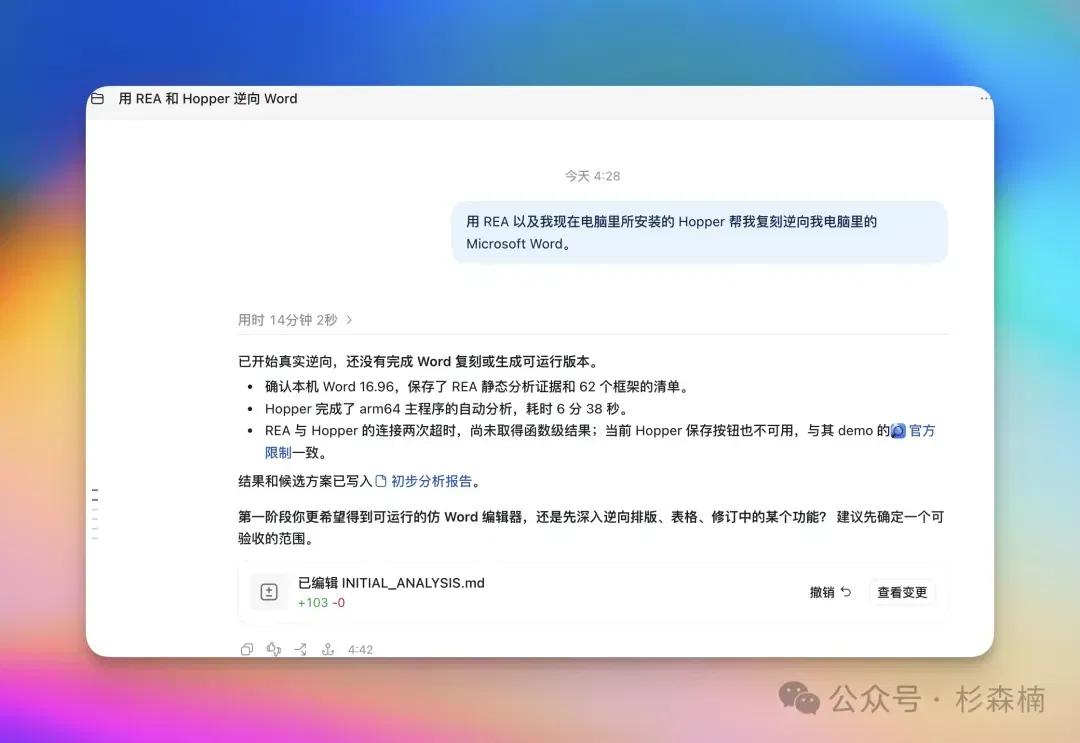
Task: Click the conversation title 用 REA 和 Hopper 逆向 Word
Action: tap(208, 98)
